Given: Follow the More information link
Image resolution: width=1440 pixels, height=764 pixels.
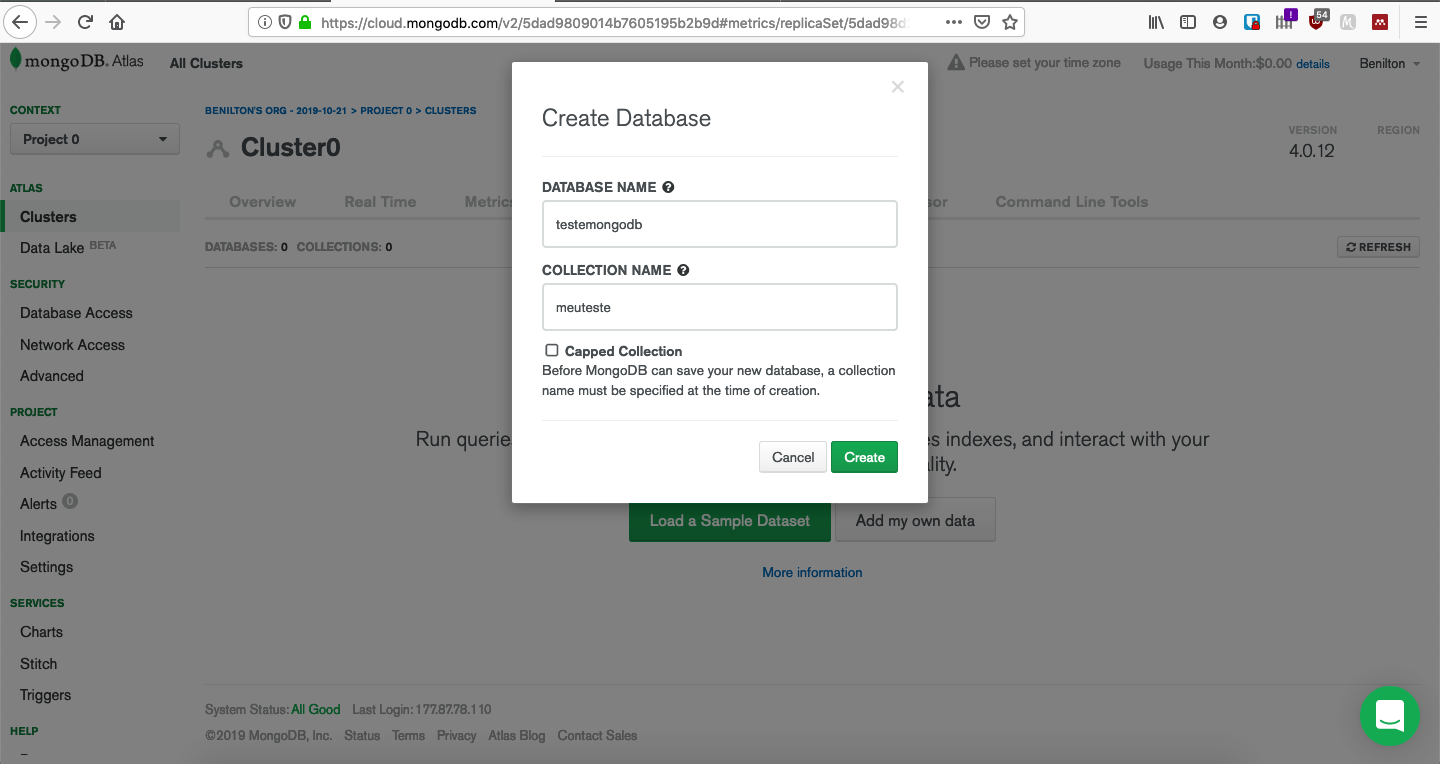Looking at the screenshot, I should [812, 573].
